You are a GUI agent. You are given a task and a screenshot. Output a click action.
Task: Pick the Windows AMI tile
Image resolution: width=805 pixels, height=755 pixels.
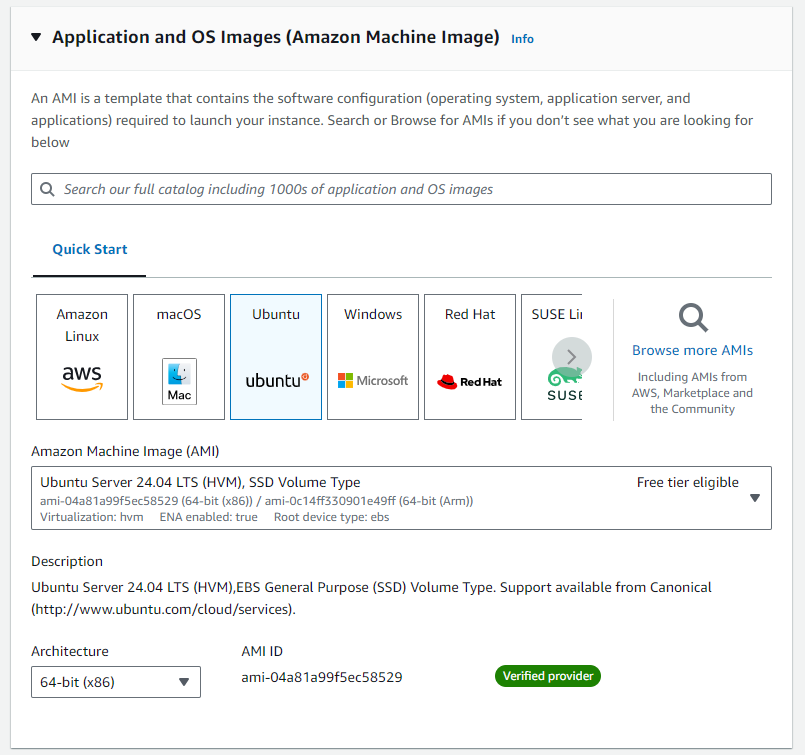[373, 357]
